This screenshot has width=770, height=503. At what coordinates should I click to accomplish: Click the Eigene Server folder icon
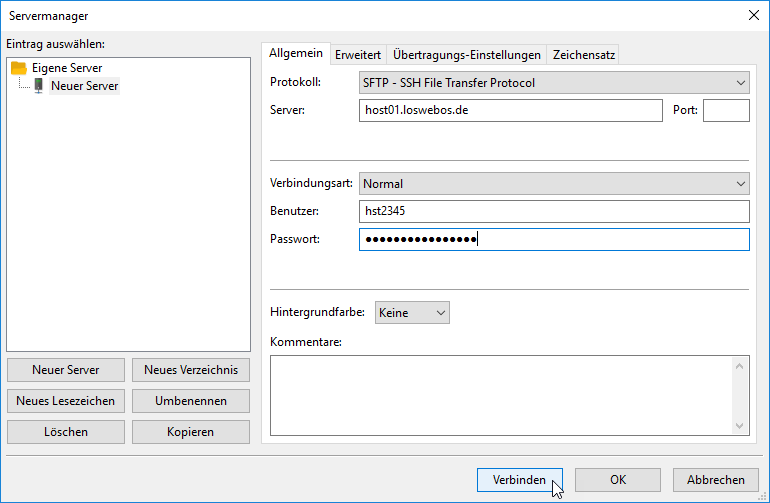click(x=18, y=68)
